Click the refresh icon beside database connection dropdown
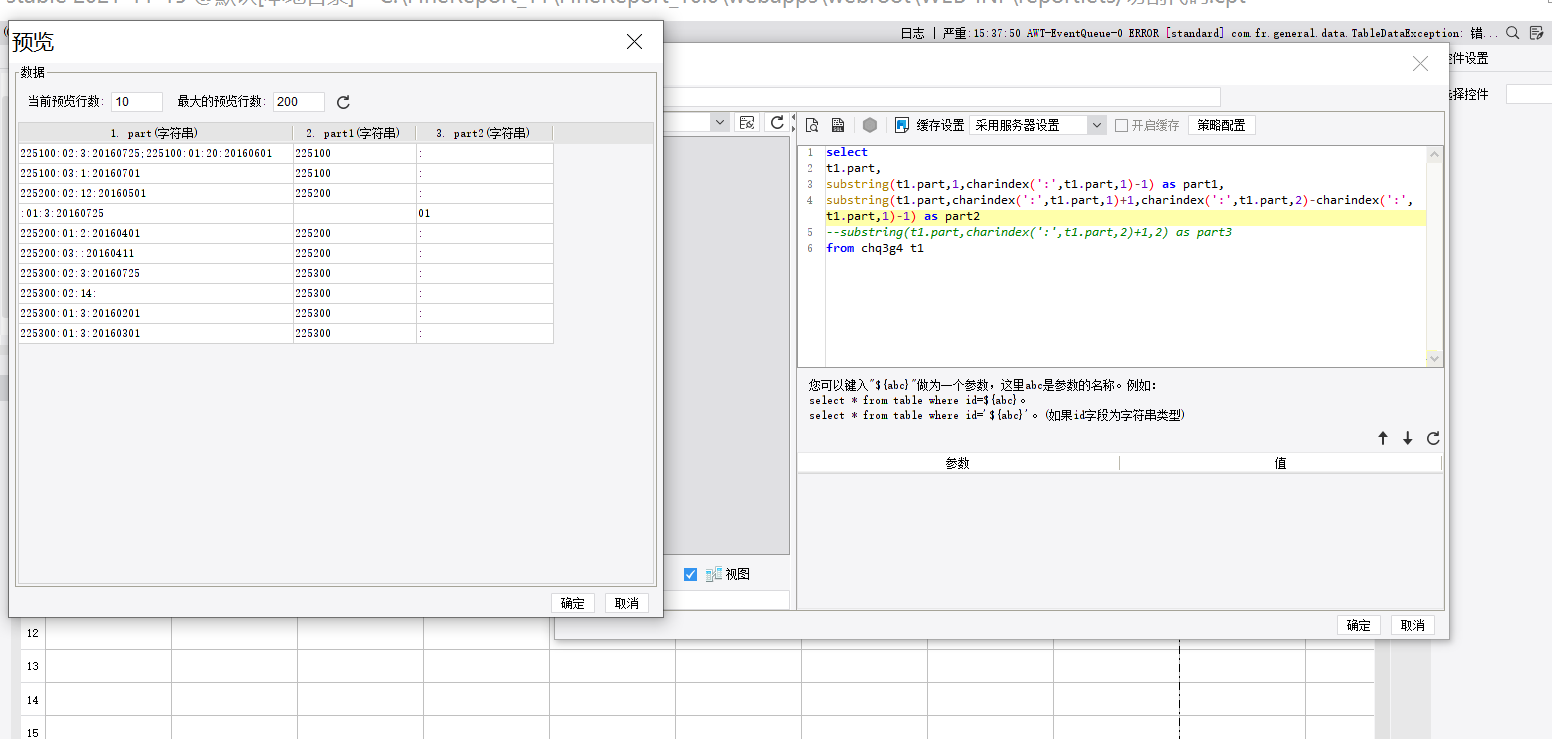The width and height of the screenshot is (1552, 739). [776, 122]
